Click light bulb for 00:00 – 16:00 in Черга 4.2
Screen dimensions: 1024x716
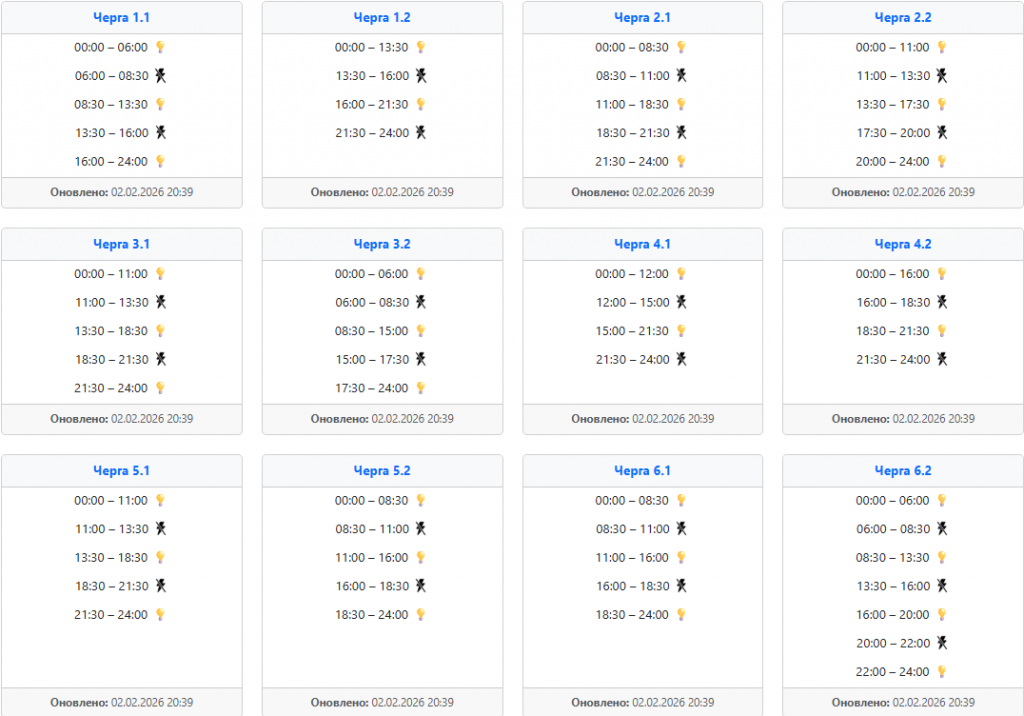(x=941, y=274)
